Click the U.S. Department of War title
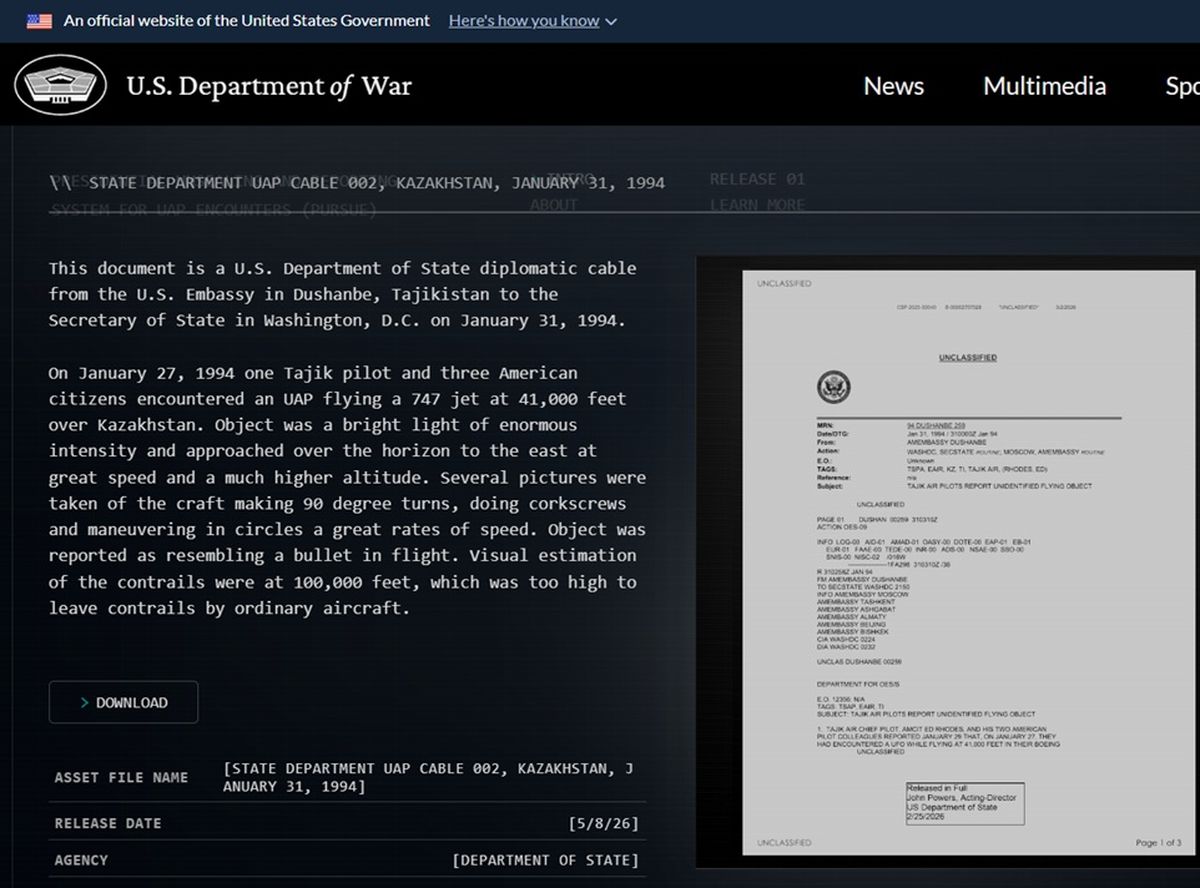The image size is (1200, 888). pos(269,86)
